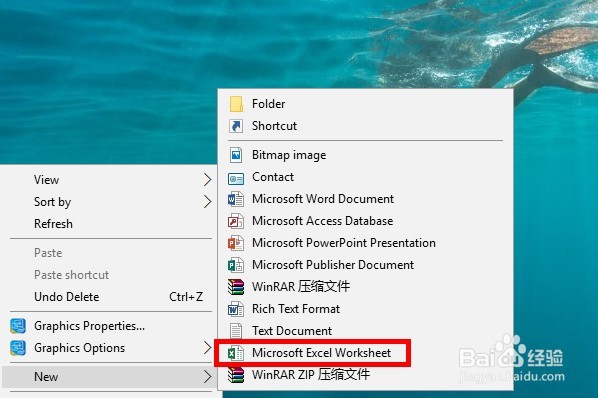
Task: Create a Microsoft PowerPoint Presentation
Action: pos(365,243)
